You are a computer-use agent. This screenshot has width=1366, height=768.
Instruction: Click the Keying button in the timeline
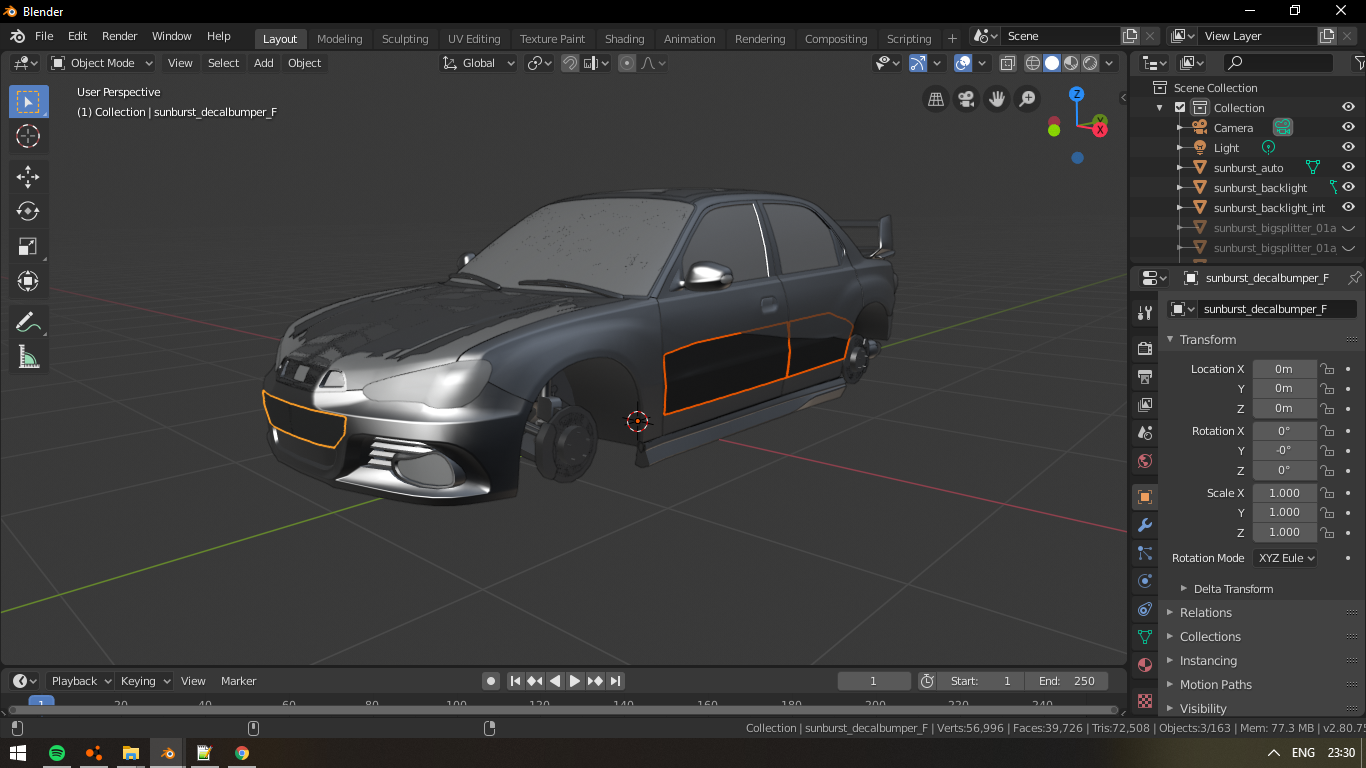[144, 681]
